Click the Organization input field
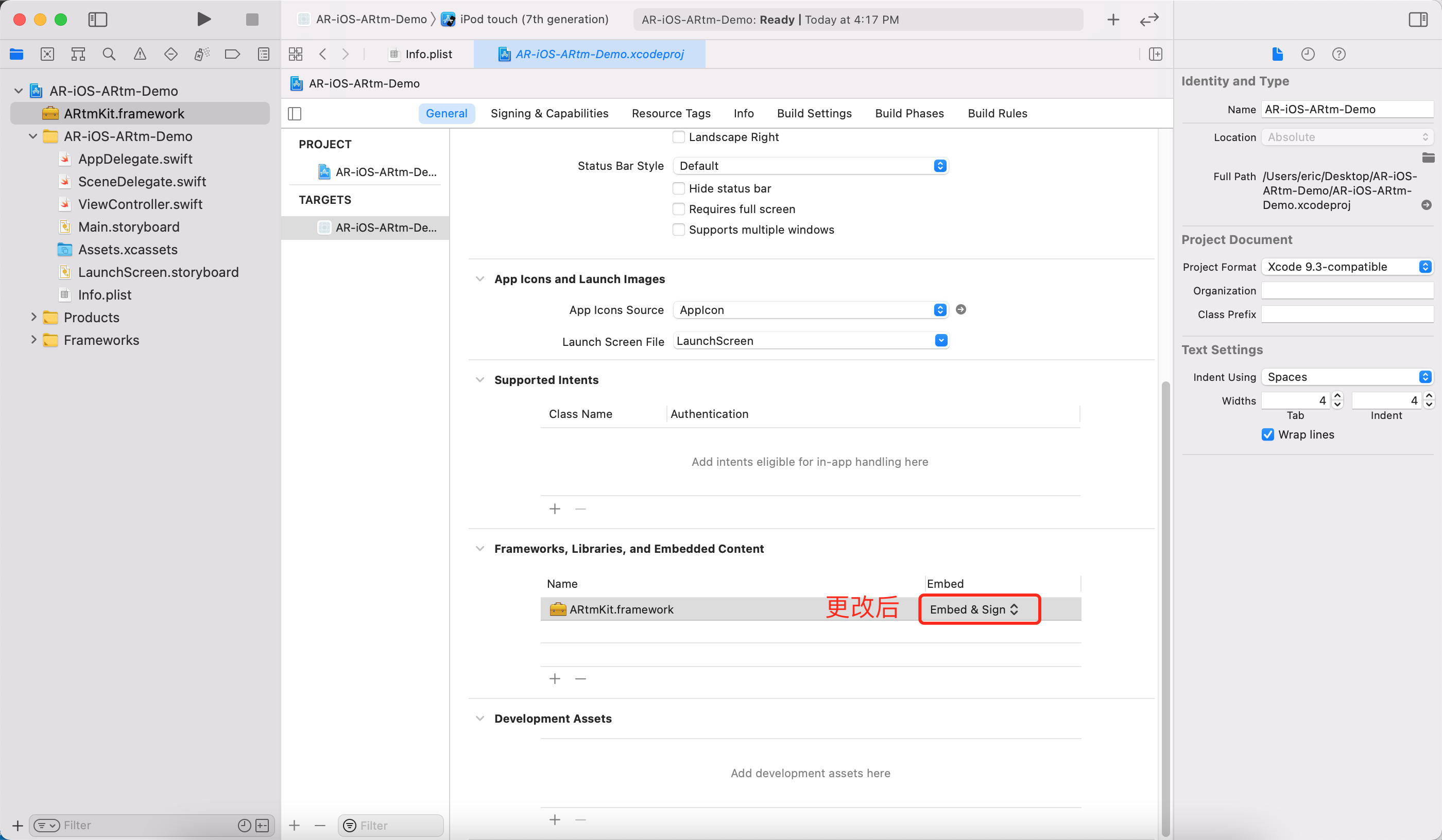 tap(1347, 290)
